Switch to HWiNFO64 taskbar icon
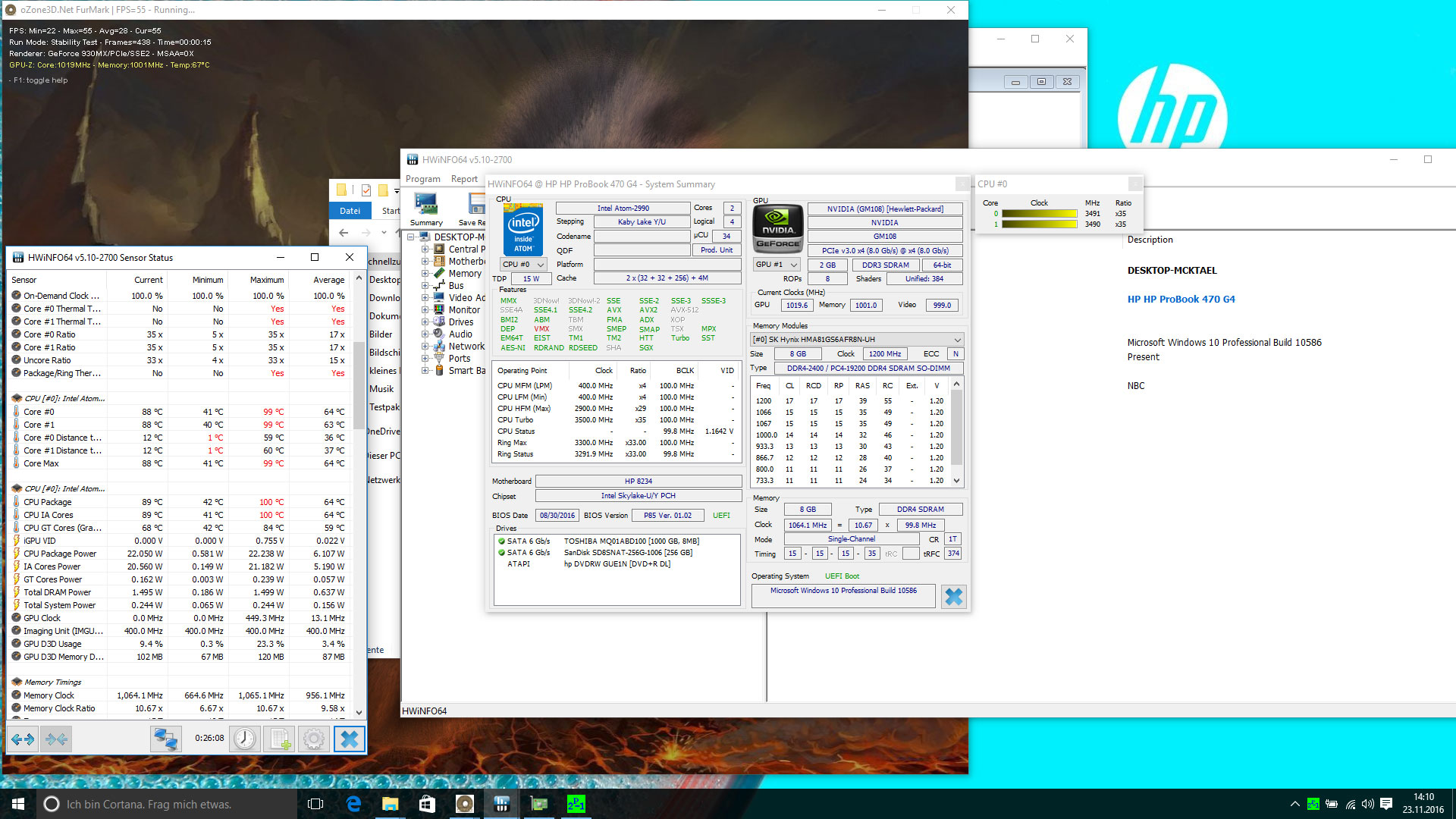Image resolution: width=1456 pixels, height=819 pixels. 501,804
